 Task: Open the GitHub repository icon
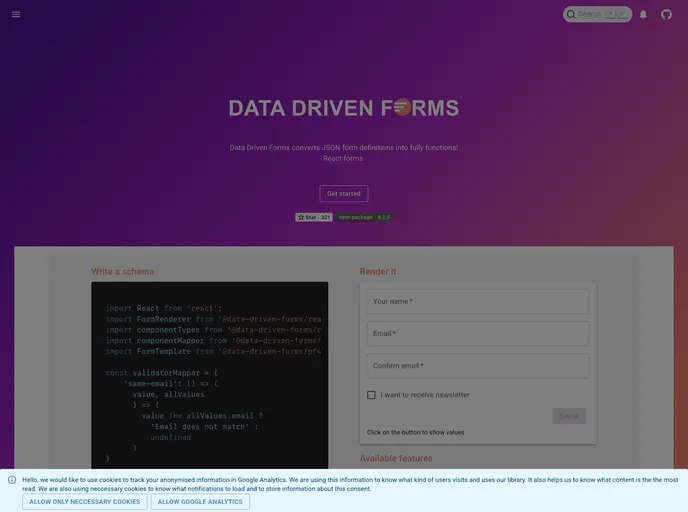(x=666, y=14)
